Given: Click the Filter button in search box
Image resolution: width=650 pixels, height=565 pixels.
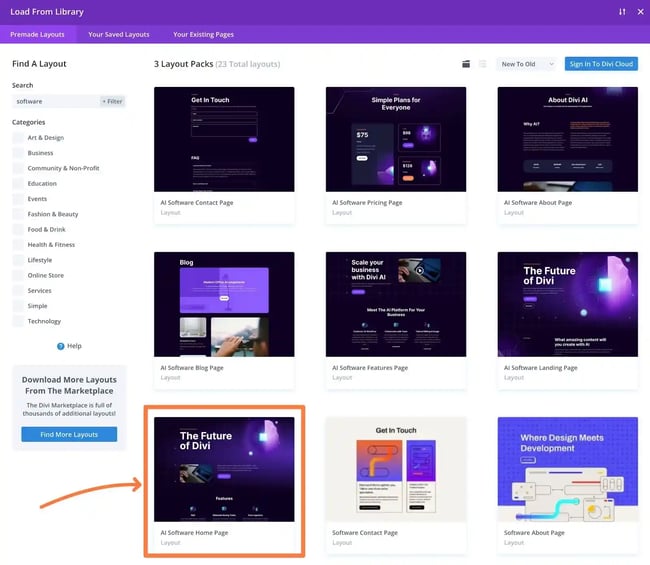Looking at the screenshot, I should [112, 101].
